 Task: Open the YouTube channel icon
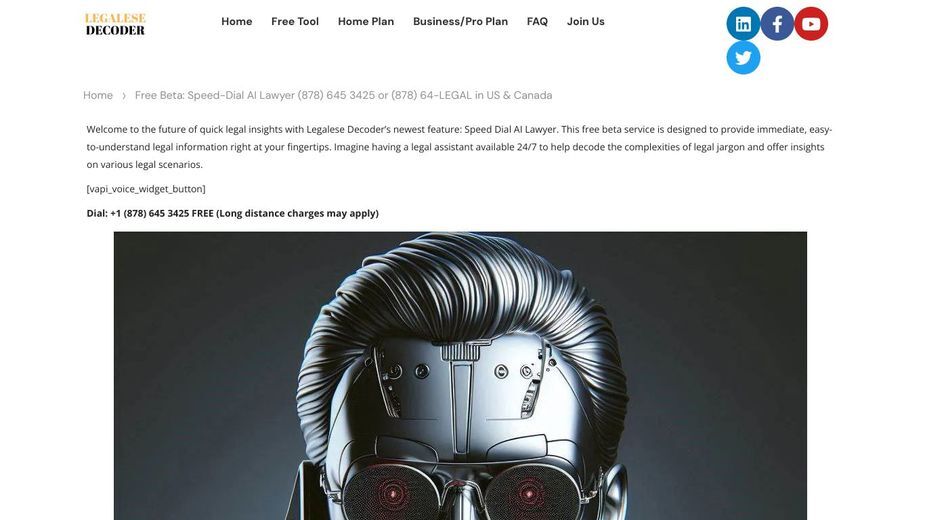[811, 24]
